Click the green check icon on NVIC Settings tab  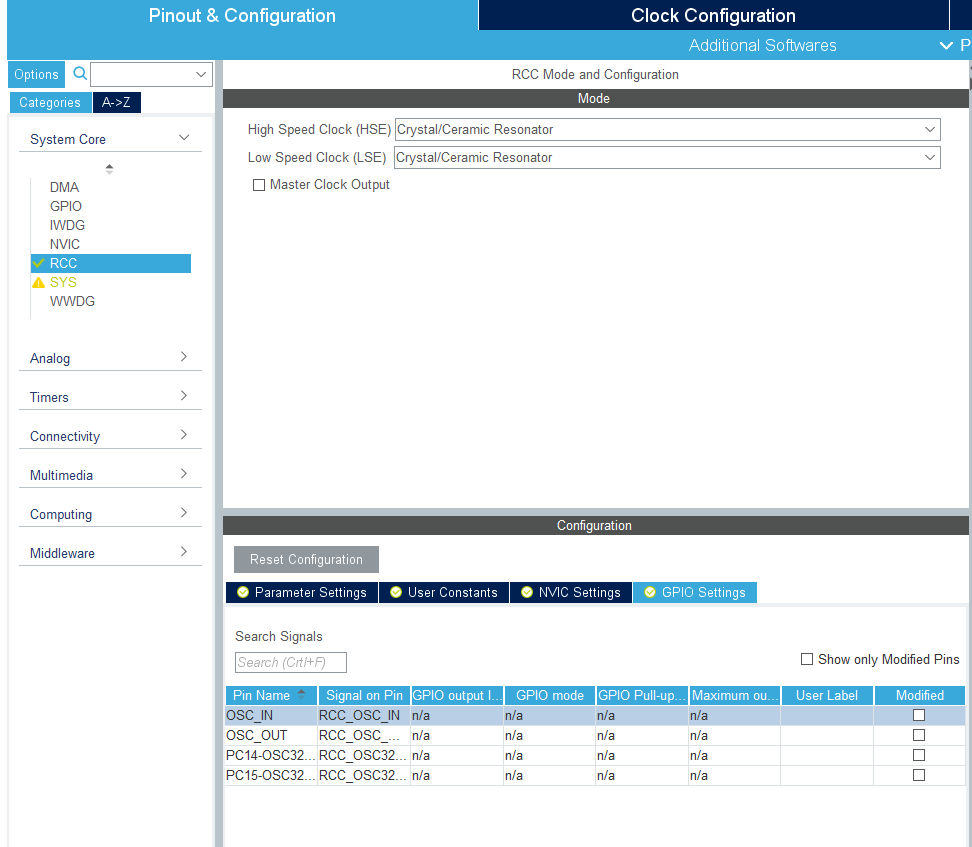pyautogui.click(x=527, y=592)
